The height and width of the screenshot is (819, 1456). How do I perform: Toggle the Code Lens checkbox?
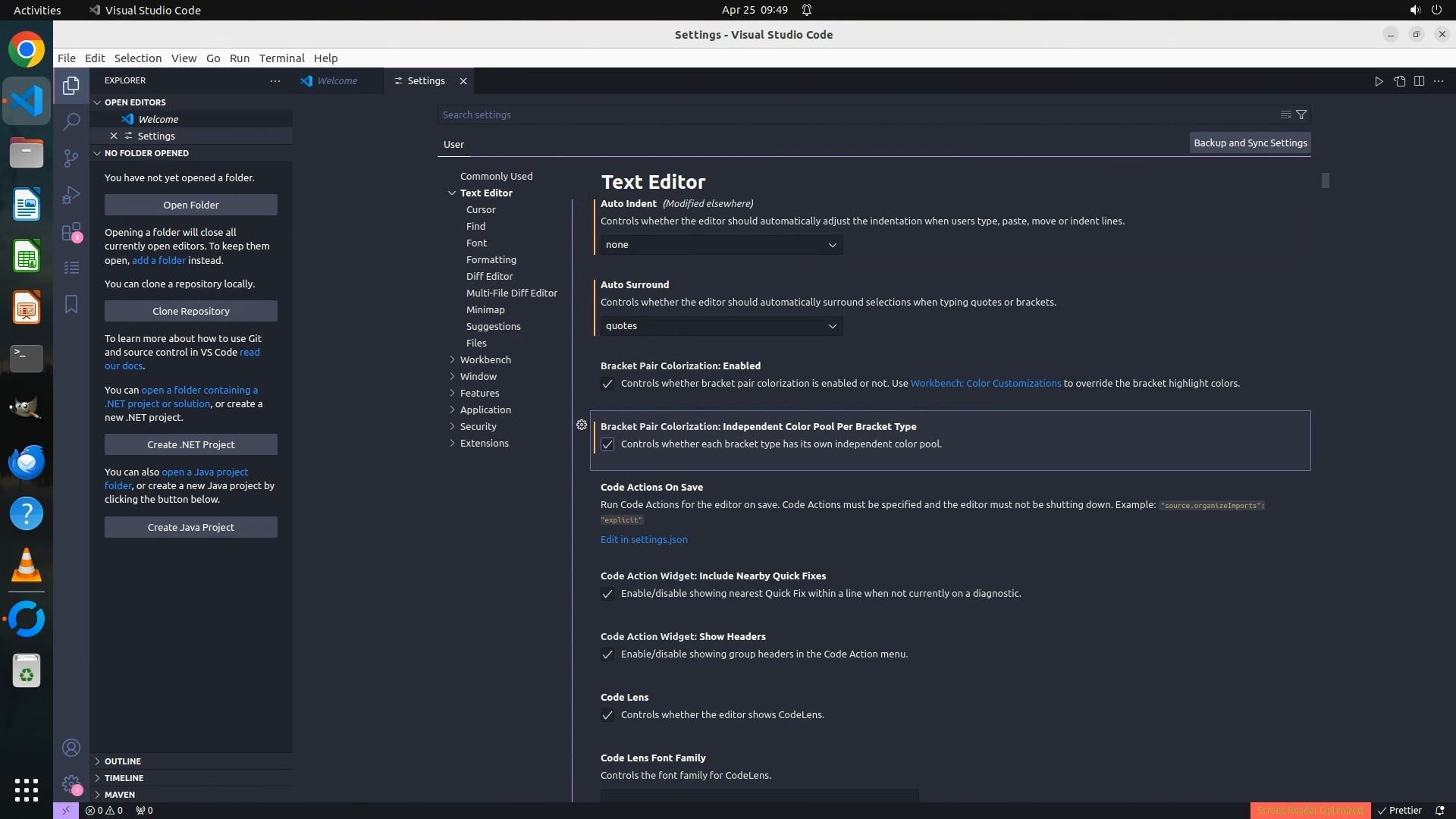(x=607, y=715)
